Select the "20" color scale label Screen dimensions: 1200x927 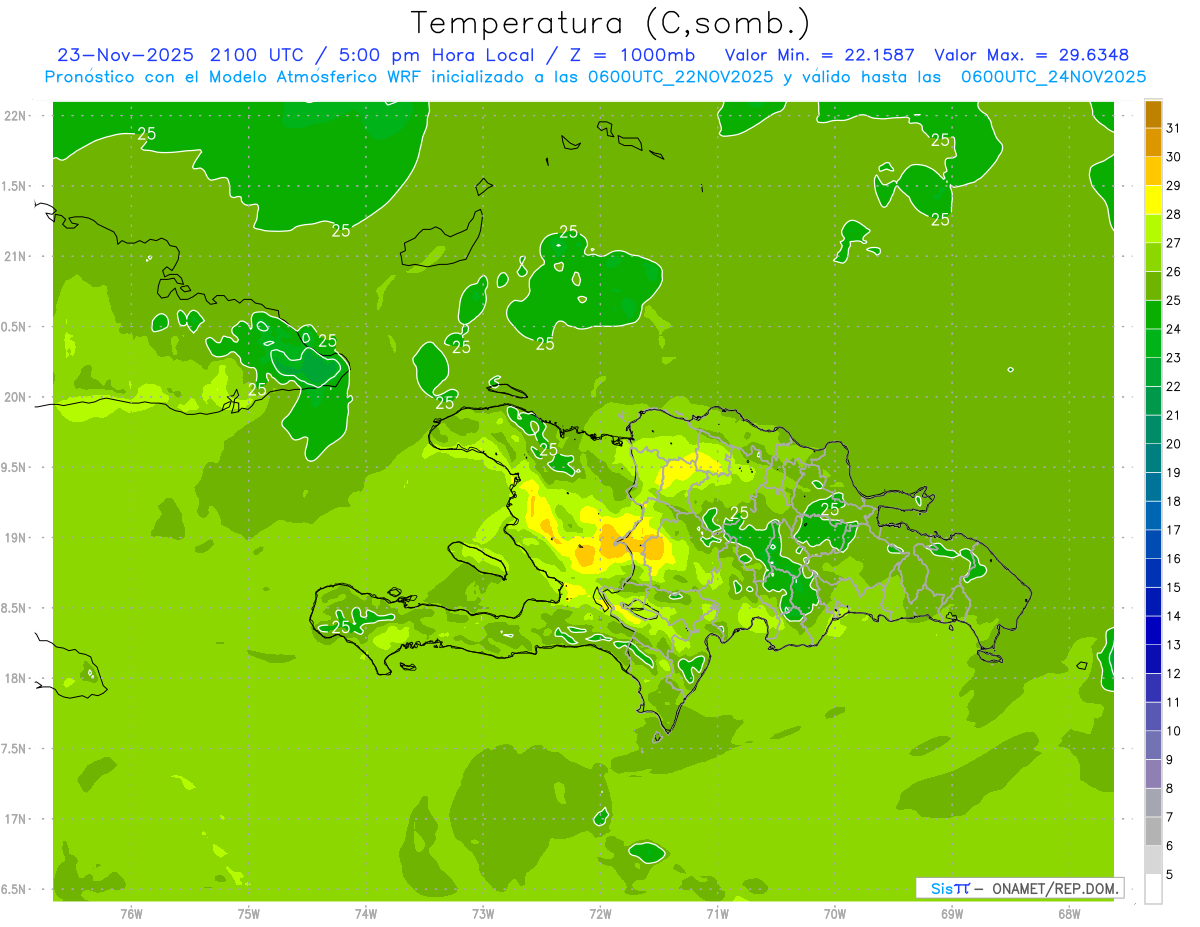pos(1174,444)
